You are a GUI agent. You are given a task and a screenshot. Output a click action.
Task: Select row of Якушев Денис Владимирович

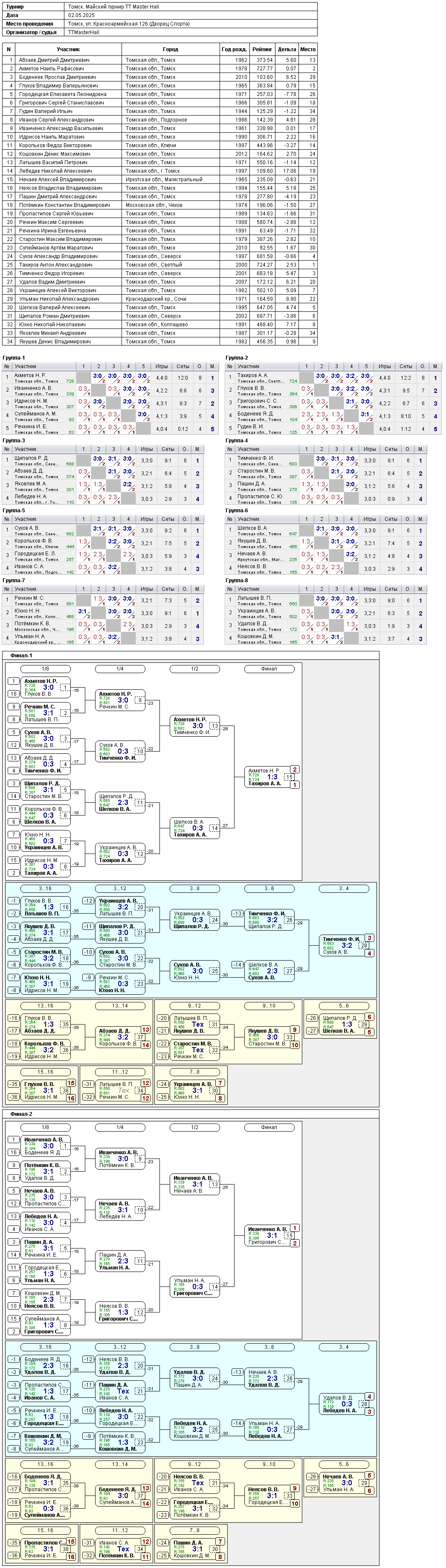[159, 342]
